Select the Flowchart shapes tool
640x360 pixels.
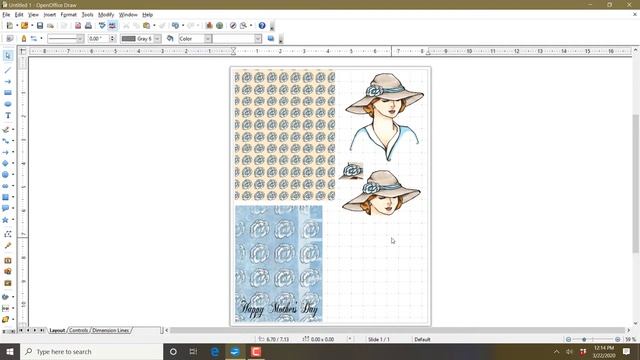(x=5, y=197)
